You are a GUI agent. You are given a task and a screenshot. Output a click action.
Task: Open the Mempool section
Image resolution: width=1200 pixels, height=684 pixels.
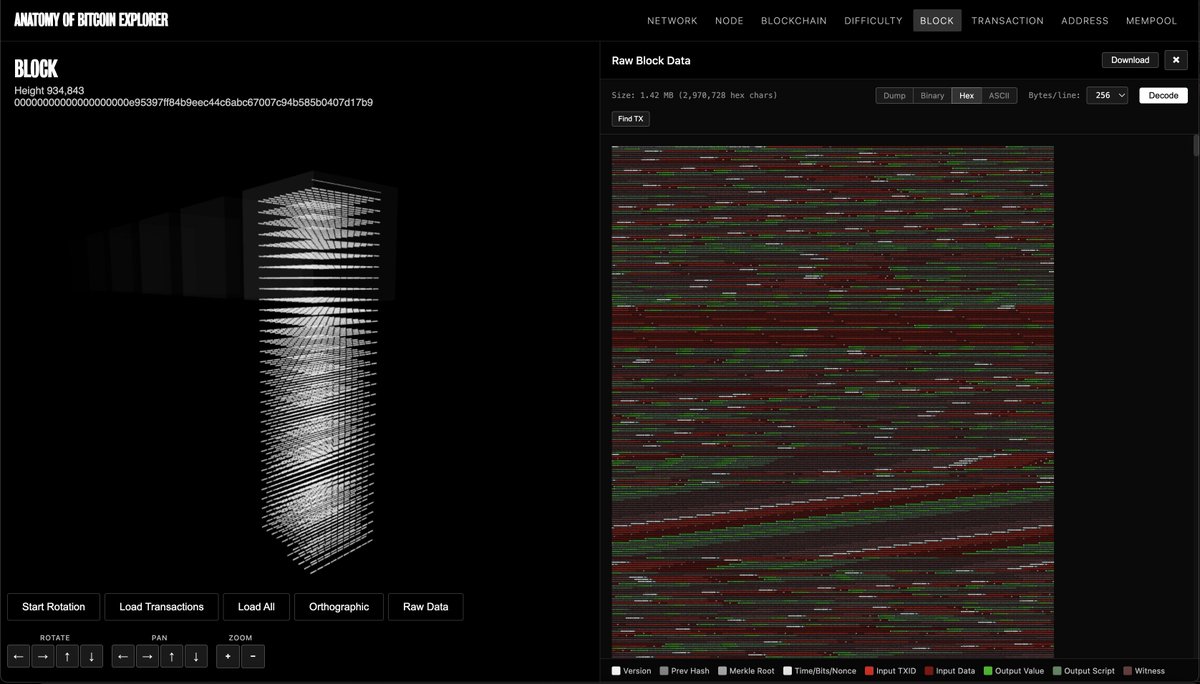click(1152, 20)
